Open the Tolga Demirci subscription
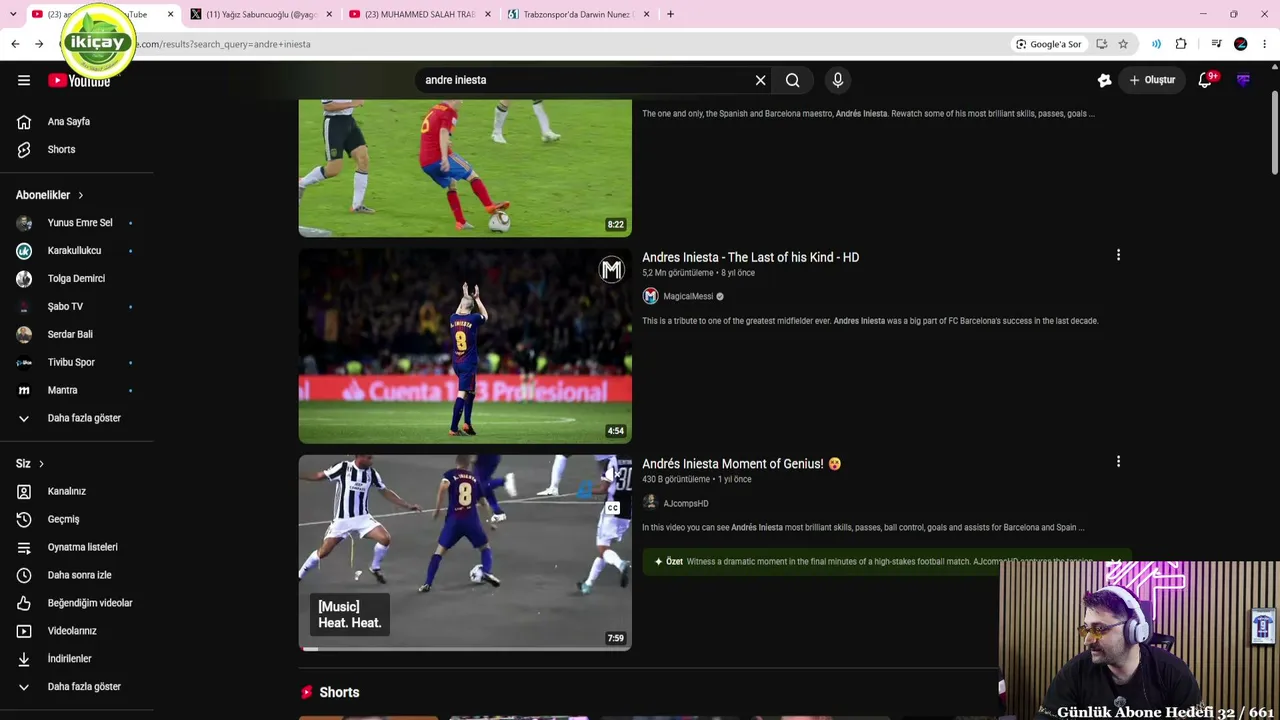This screenshot has width=1280, height=720. point(76,279)
